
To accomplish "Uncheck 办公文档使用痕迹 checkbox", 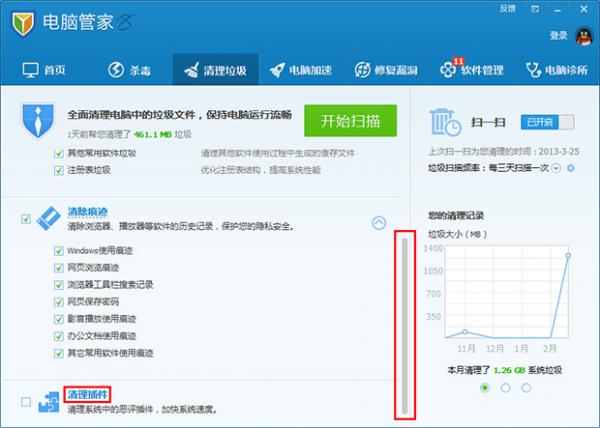I will click(x=59, y=337).
